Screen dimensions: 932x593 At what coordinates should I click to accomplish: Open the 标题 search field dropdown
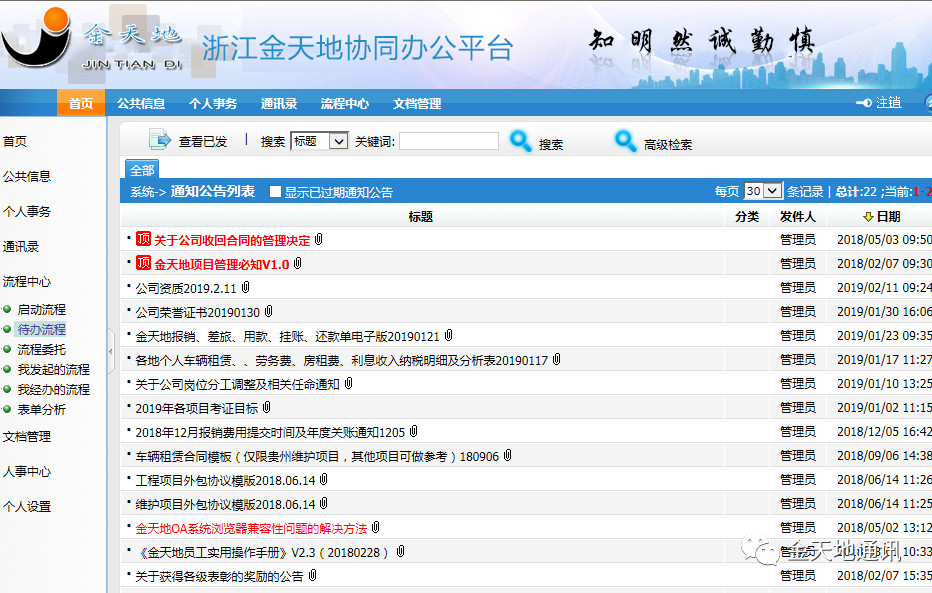tap(338, 141)
